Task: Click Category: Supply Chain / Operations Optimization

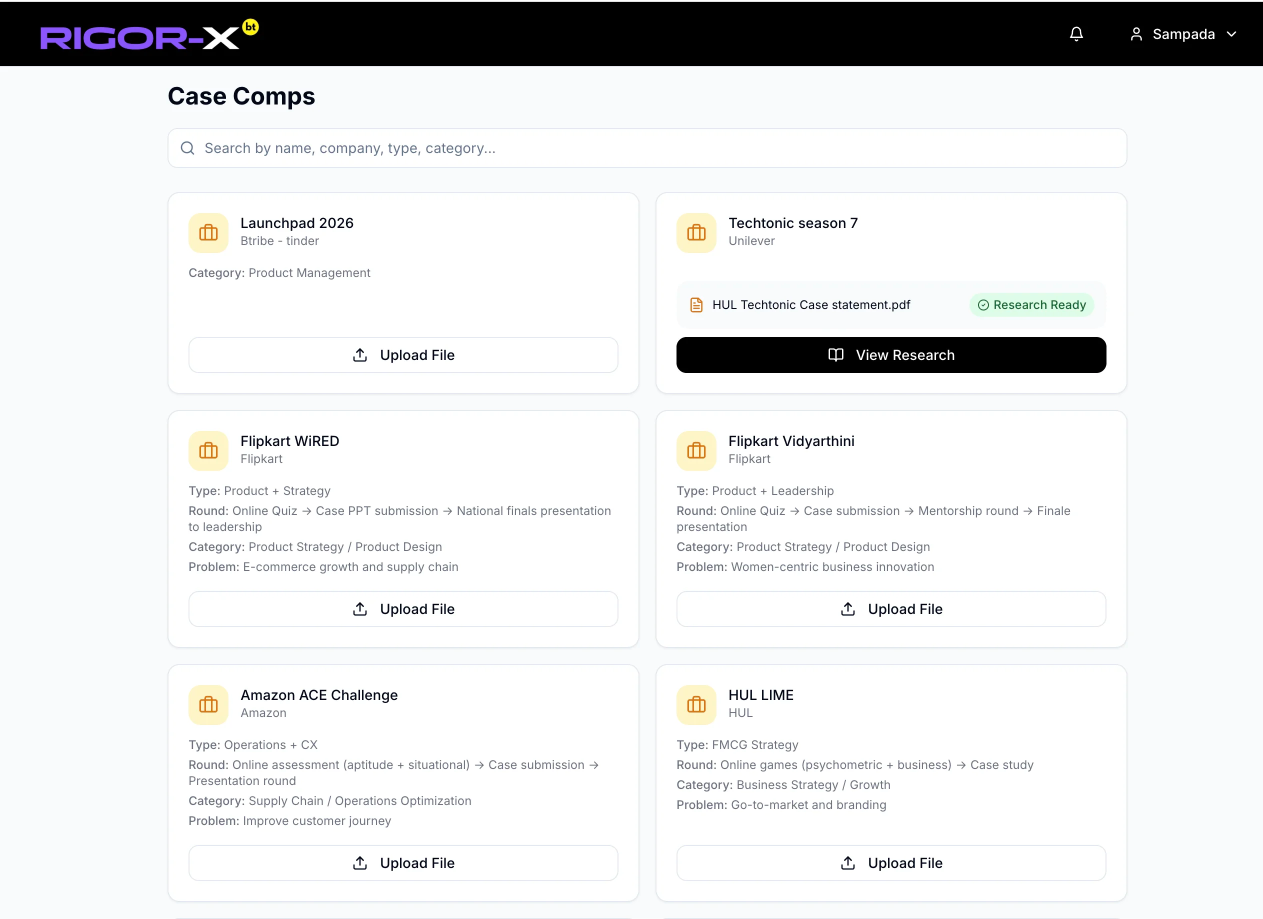Action: [x=330, y=801]
